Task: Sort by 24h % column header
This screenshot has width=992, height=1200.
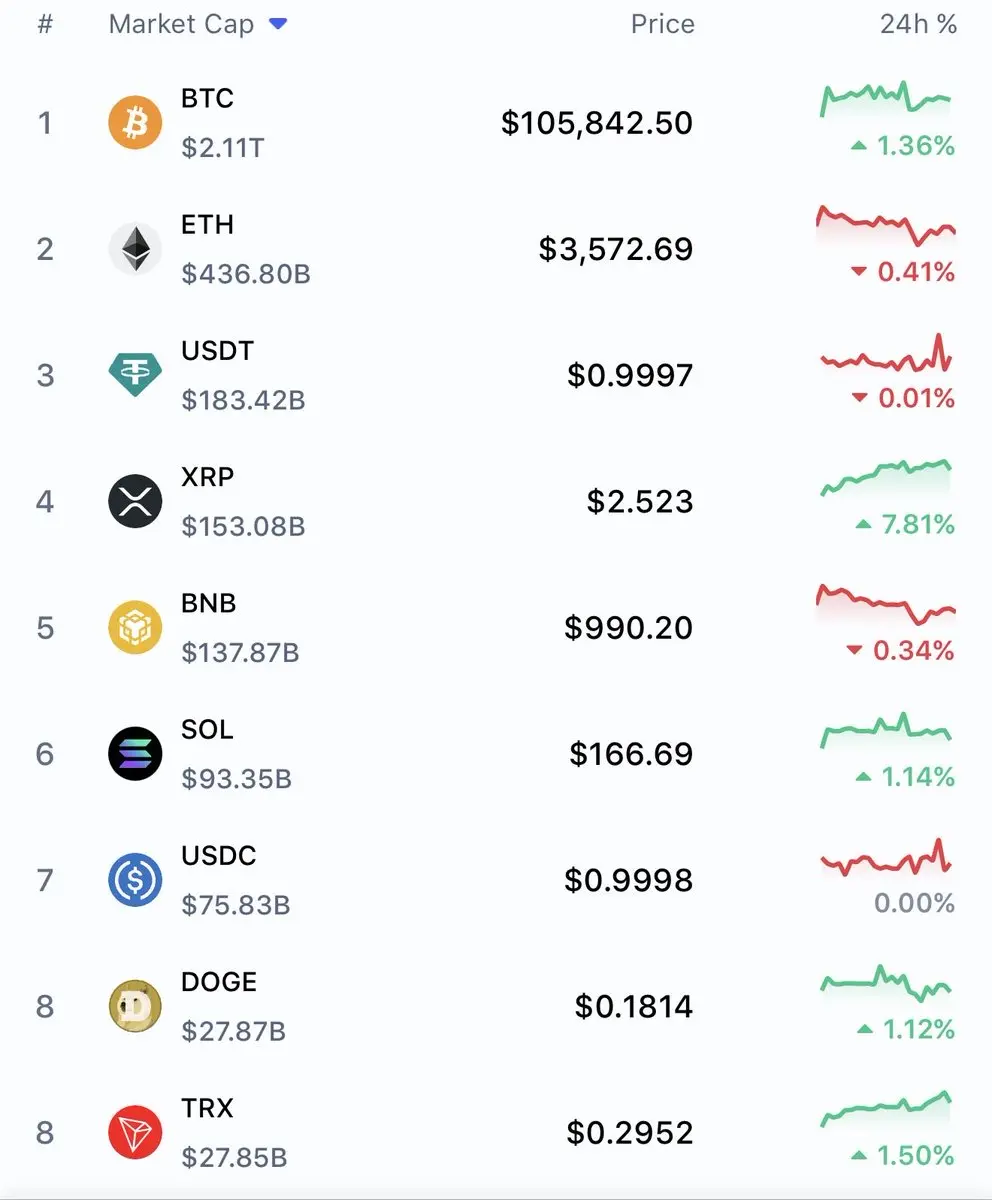Action: (x=918, y=24)
